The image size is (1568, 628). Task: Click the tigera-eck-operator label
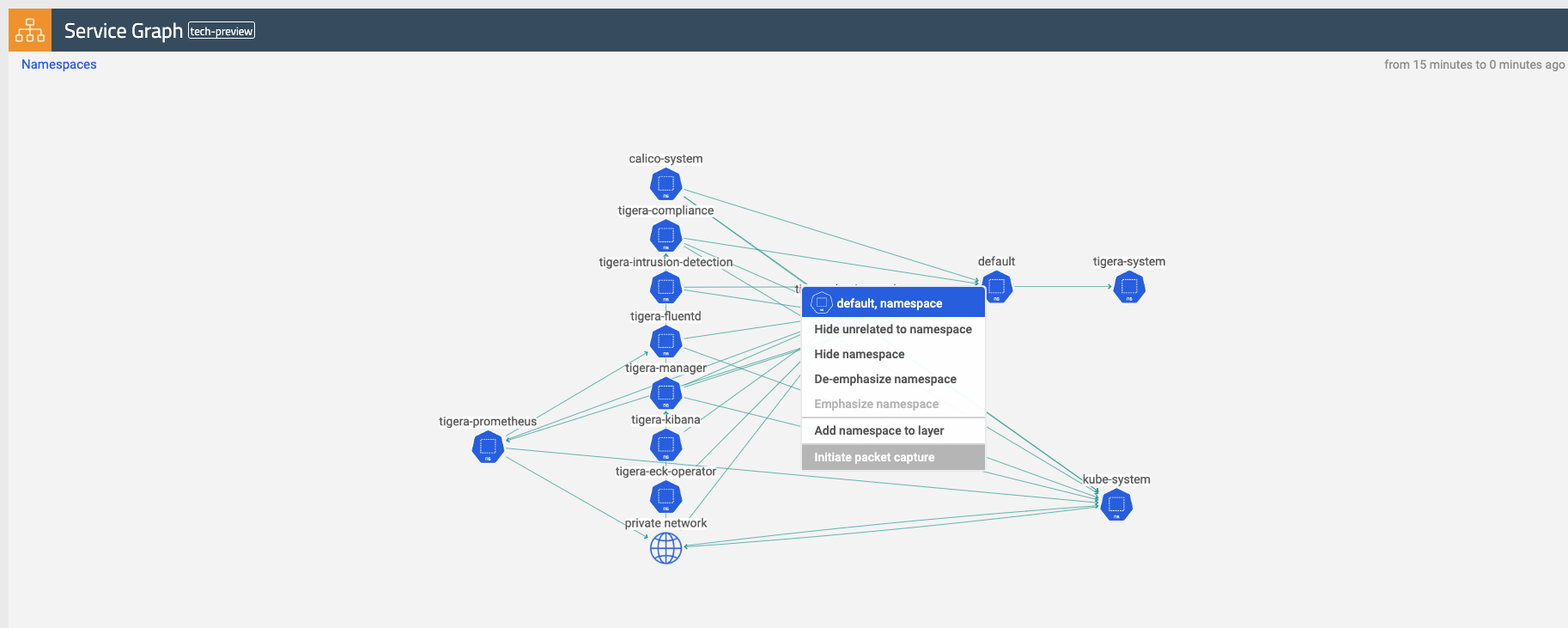point(665,471)
